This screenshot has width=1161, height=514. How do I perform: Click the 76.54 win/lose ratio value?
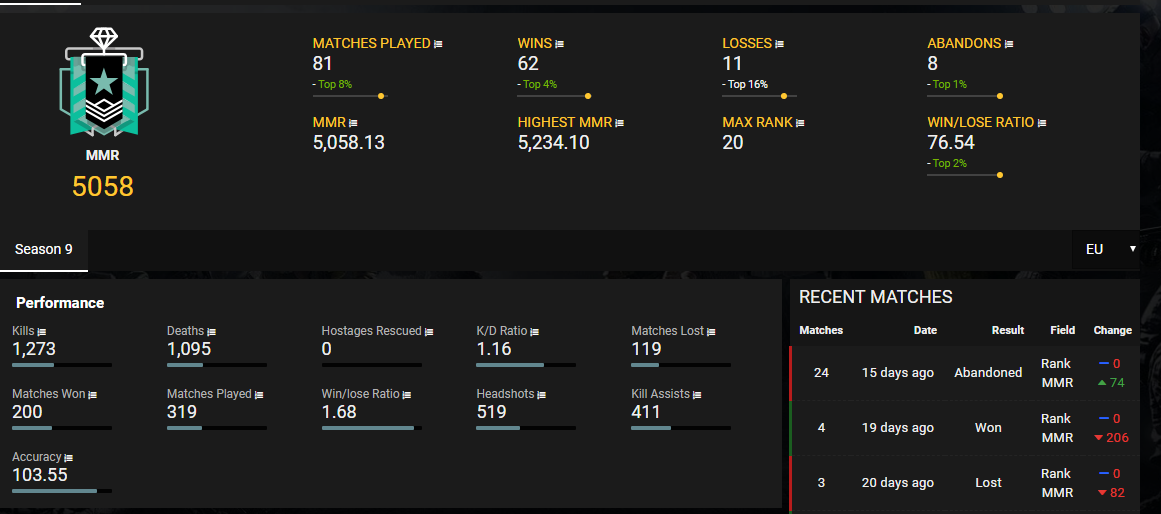tap(951, 143)
